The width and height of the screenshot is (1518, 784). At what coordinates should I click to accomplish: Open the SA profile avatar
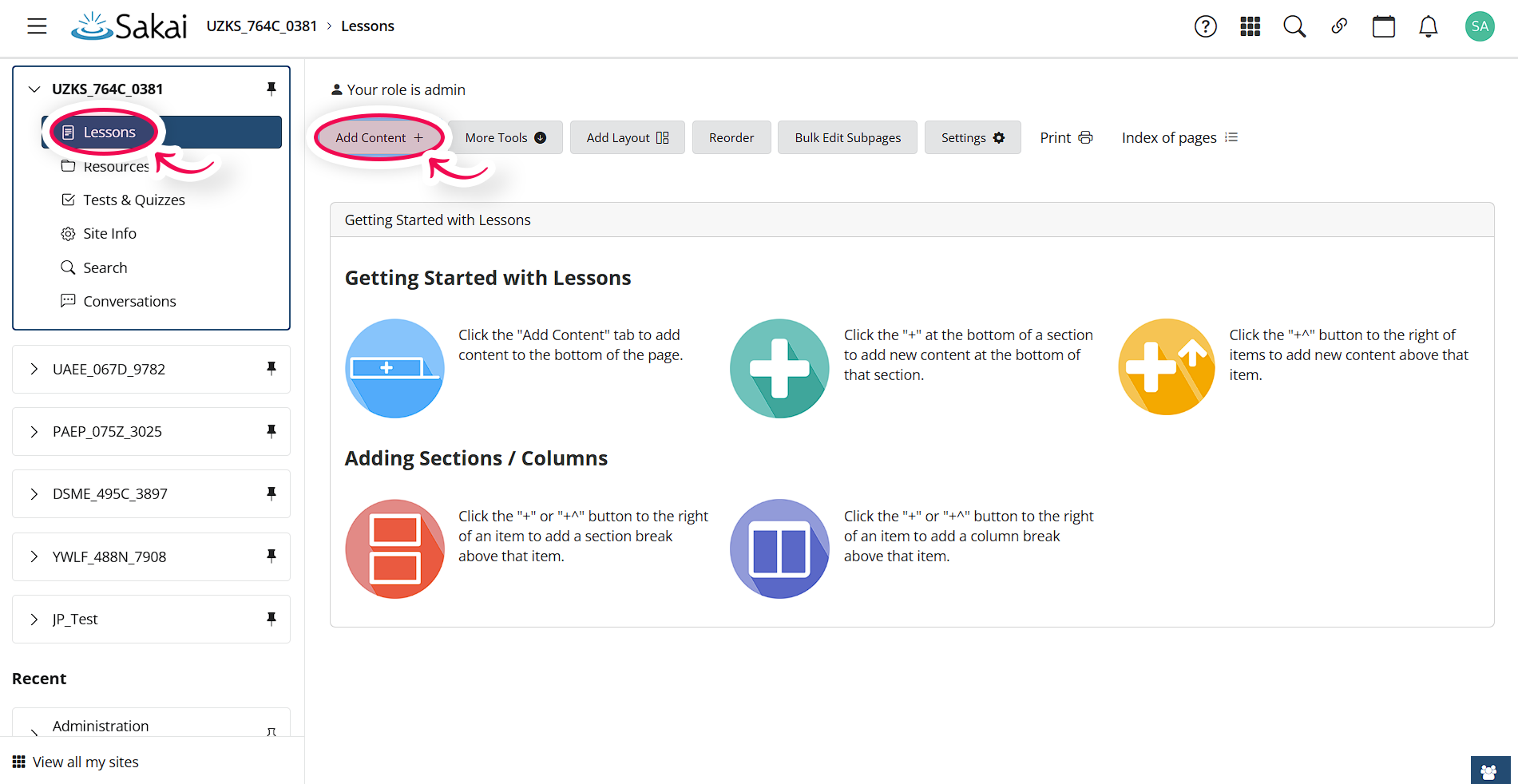pyautogui.click(x=1480, y=26)
